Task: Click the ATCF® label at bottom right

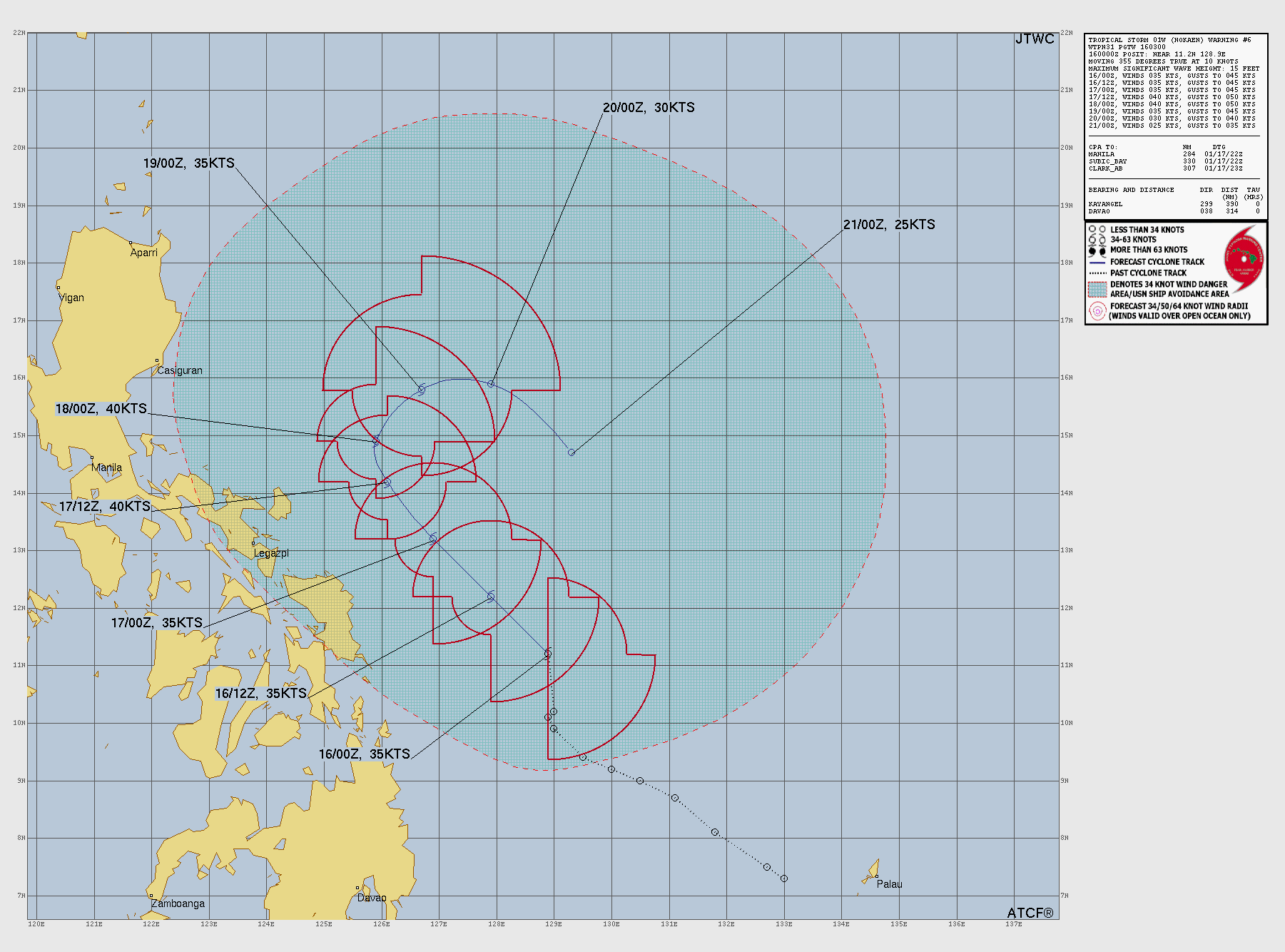Action: (x=1030, y=913)
